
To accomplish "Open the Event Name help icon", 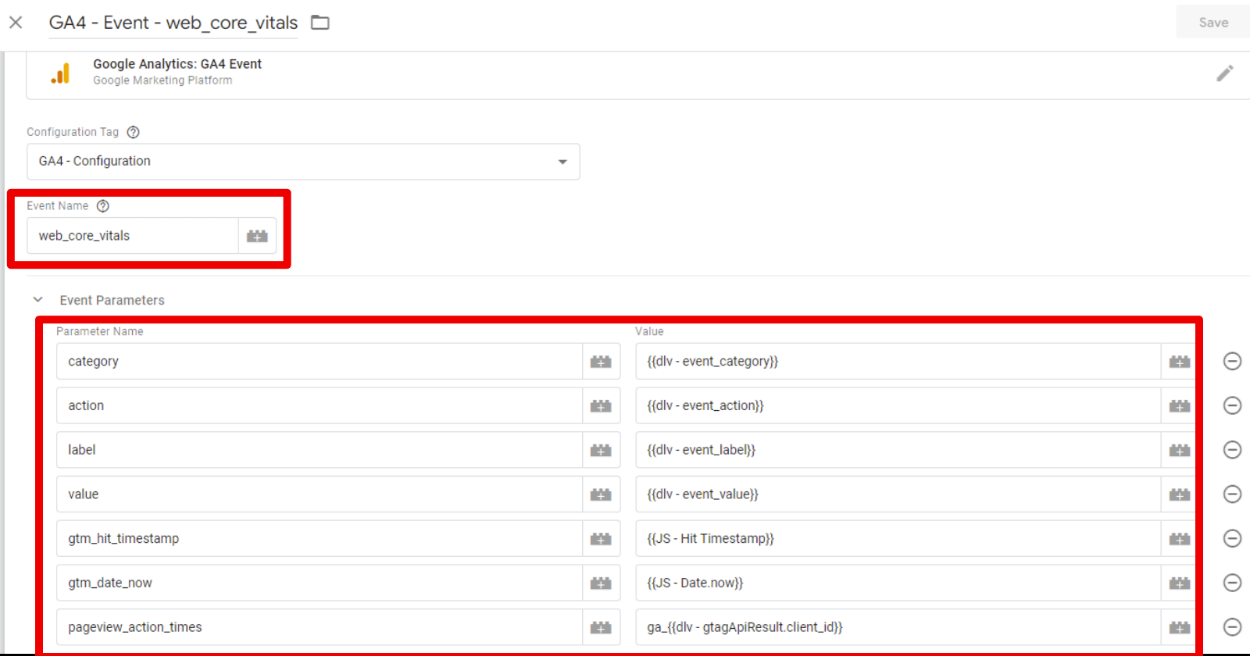I will pyautogui.click(x=103, y=206).
